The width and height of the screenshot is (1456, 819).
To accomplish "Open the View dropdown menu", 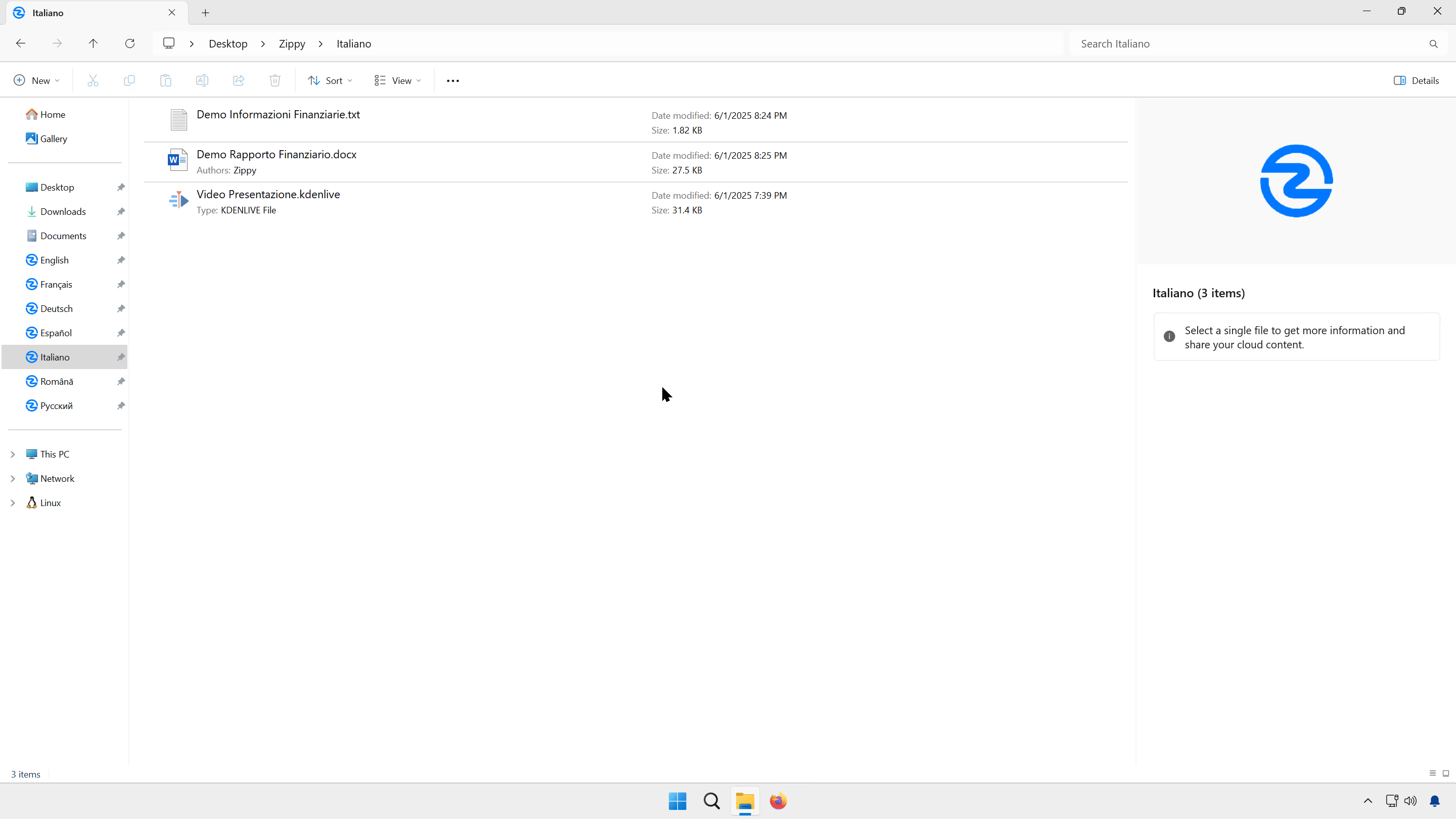I will [397, 81].
